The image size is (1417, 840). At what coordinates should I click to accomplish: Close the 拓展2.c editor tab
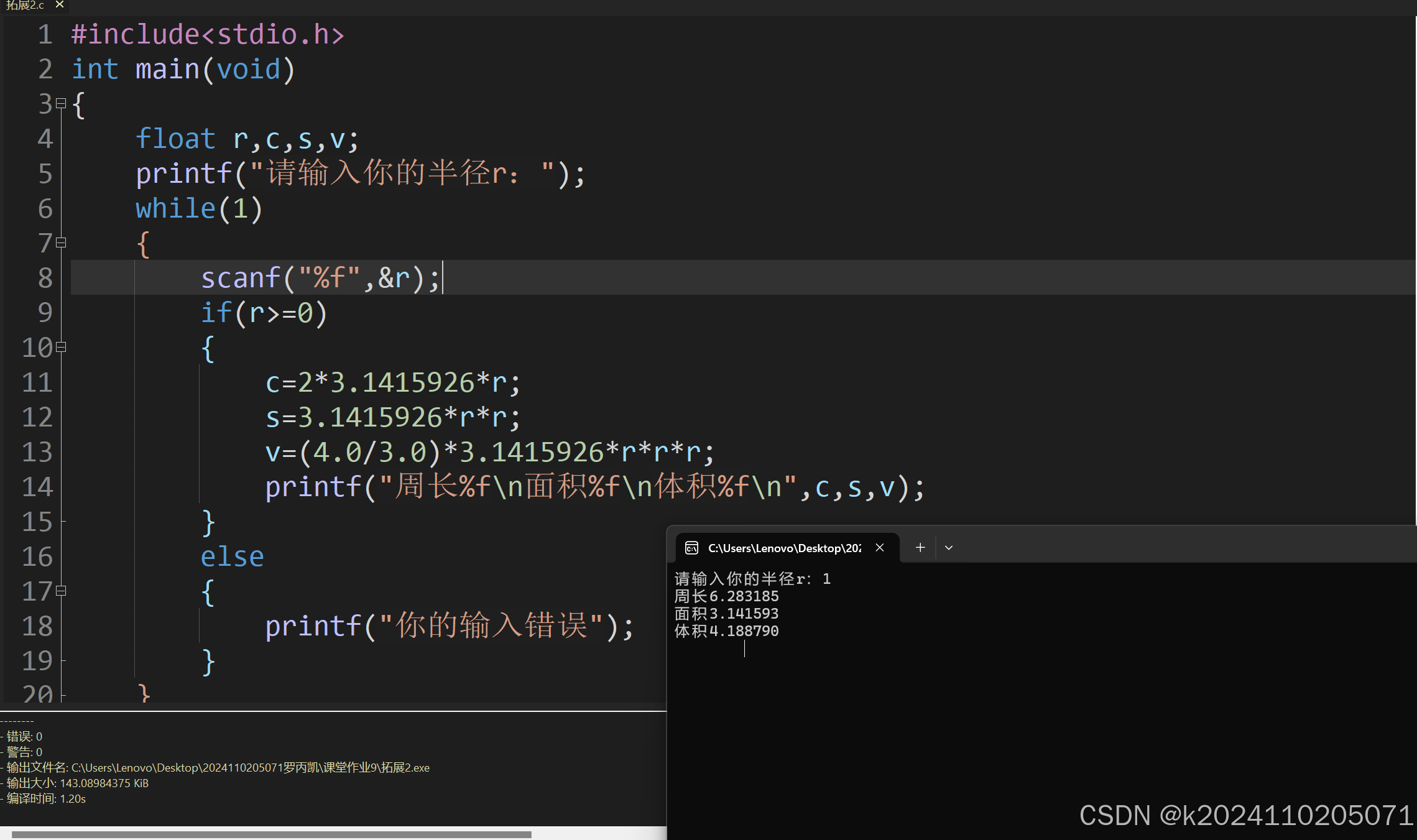pyautogui.click(x=60, y=4)
